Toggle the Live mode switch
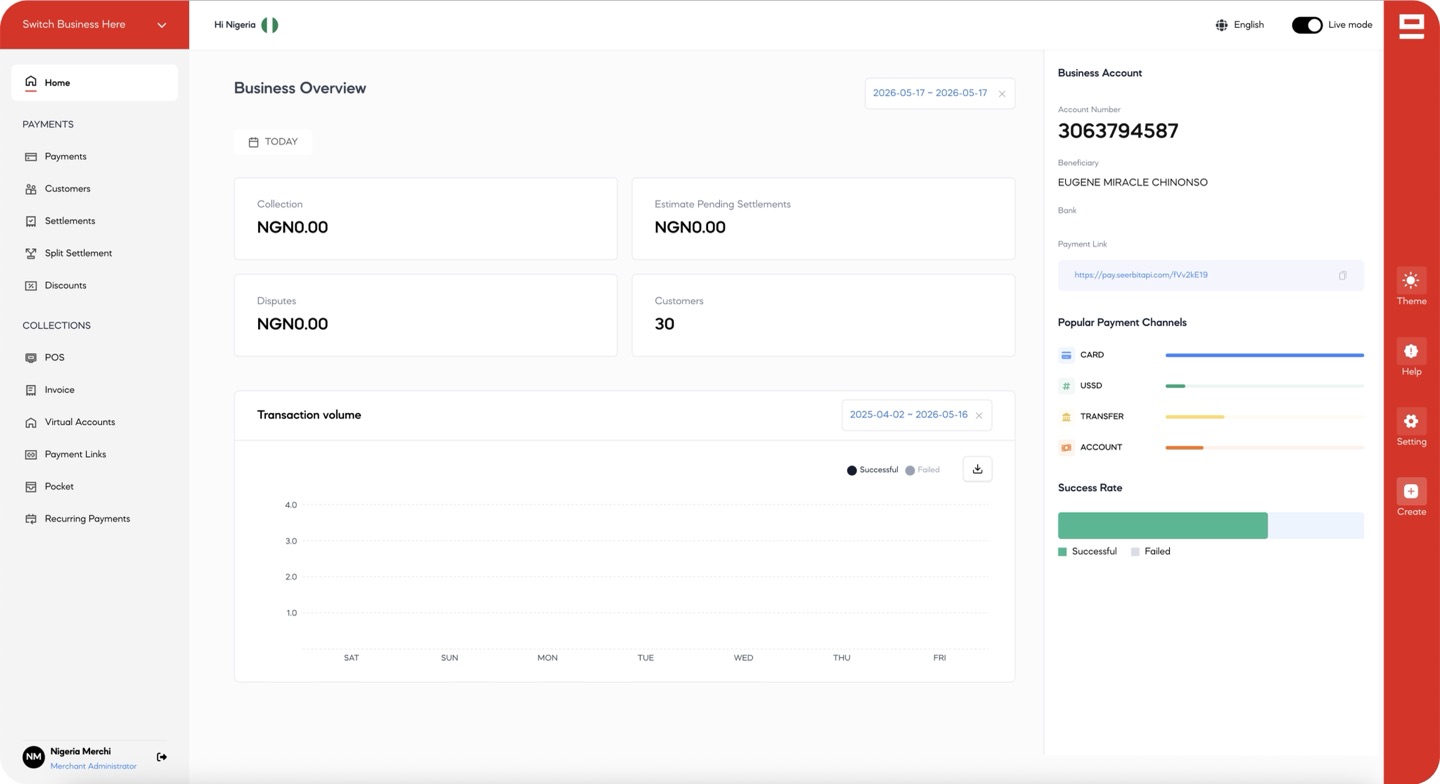Screen dimensions: 1440x784 [1307, 25]
